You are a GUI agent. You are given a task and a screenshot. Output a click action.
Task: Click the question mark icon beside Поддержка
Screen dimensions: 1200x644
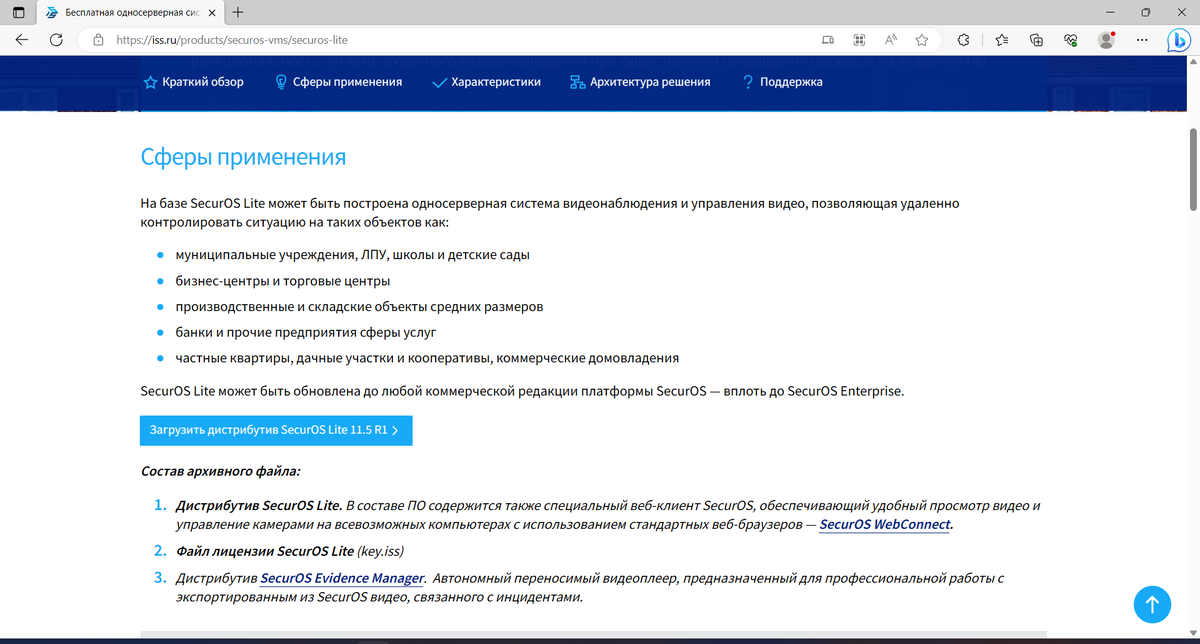pyautogui.click(x=747, y=82)
